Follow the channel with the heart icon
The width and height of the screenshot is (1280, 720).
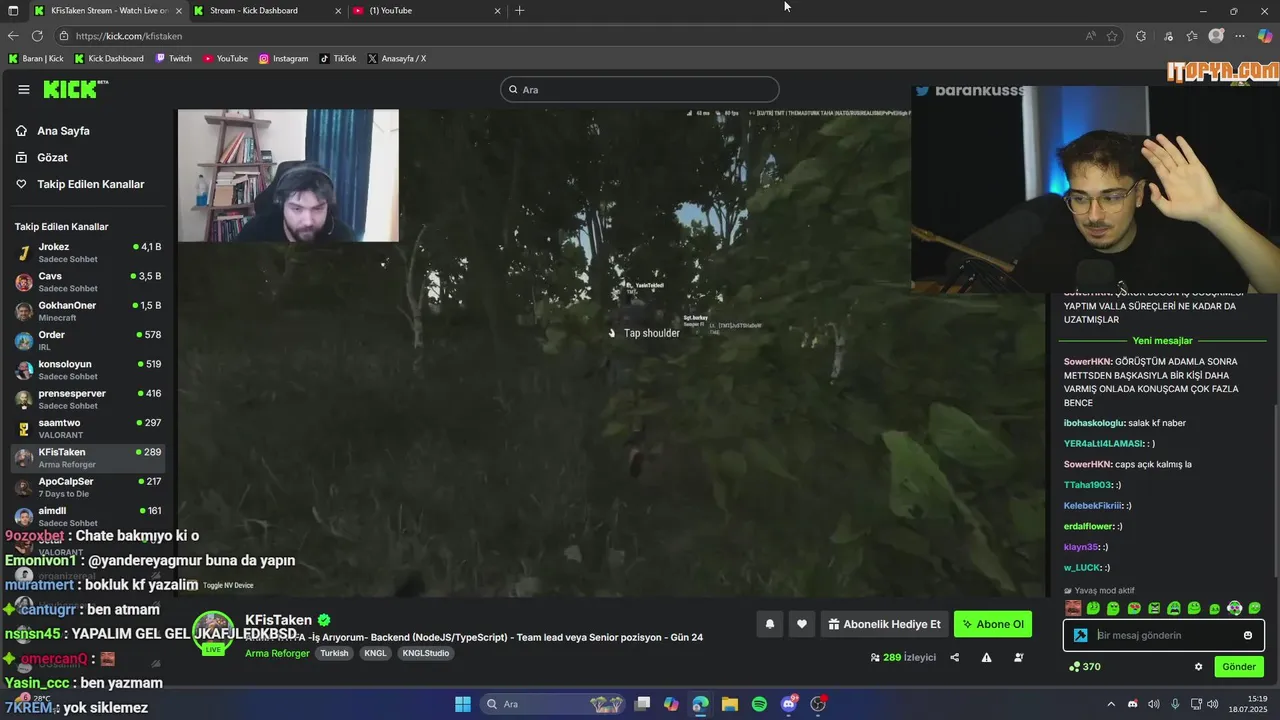coord(802,624)
